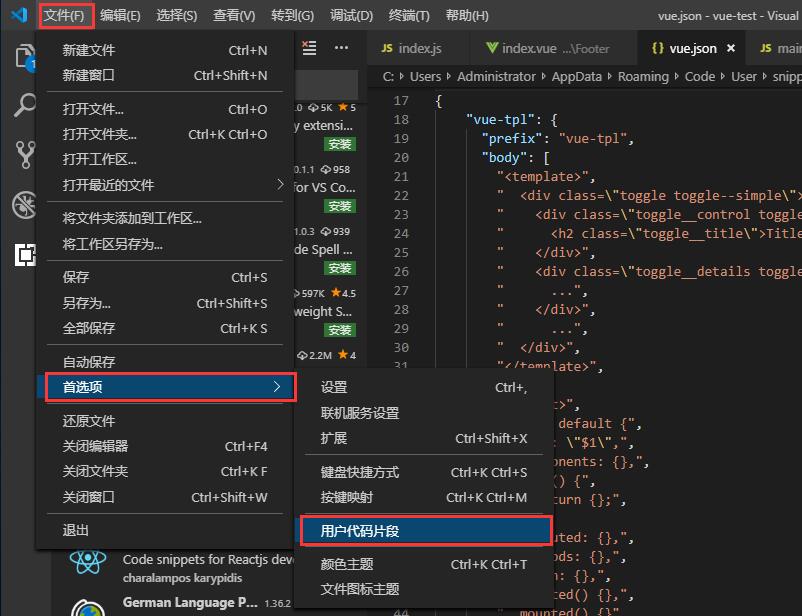Install the 'y extensi...' extension via 安装
802x616 pixels.
pyautogui.click(x=340, y=144)
